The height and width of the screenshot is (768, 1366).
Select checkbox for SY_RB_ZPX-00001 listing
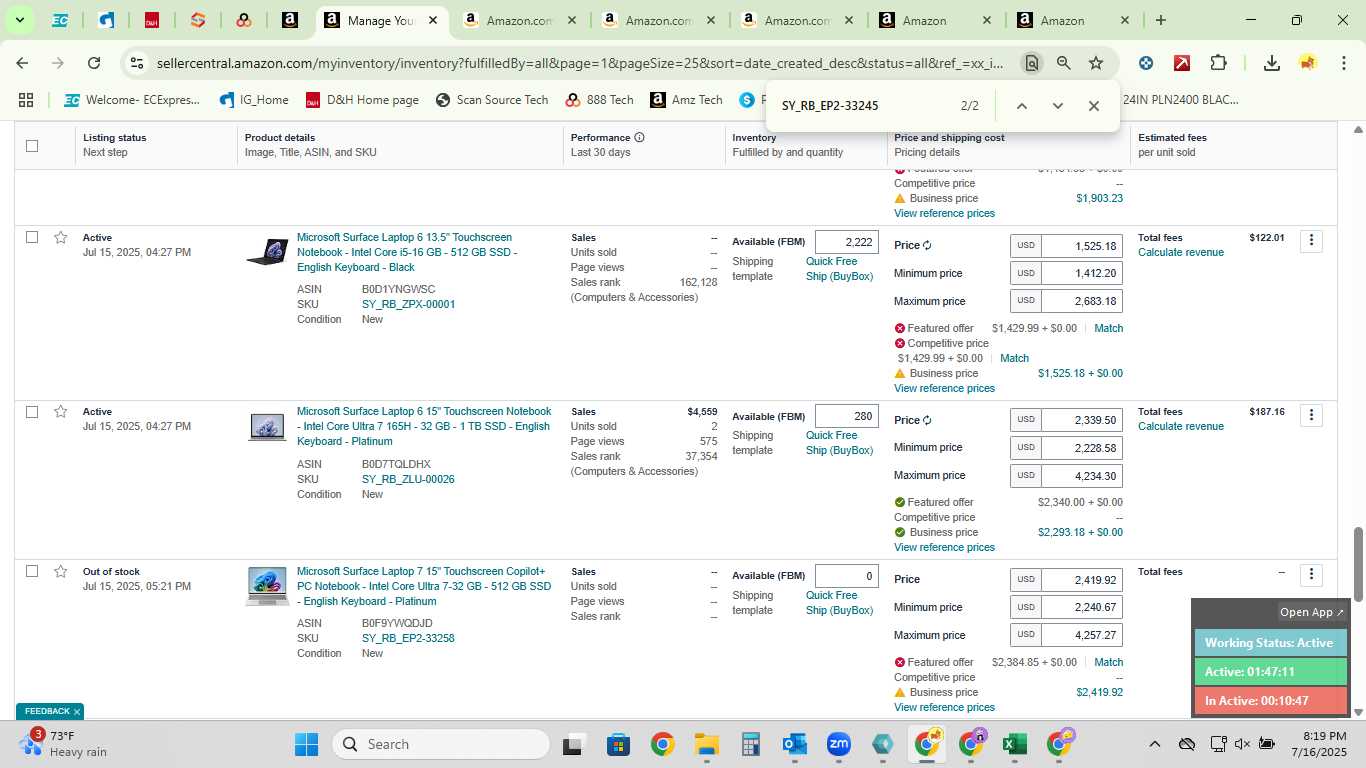coord(32,237)
